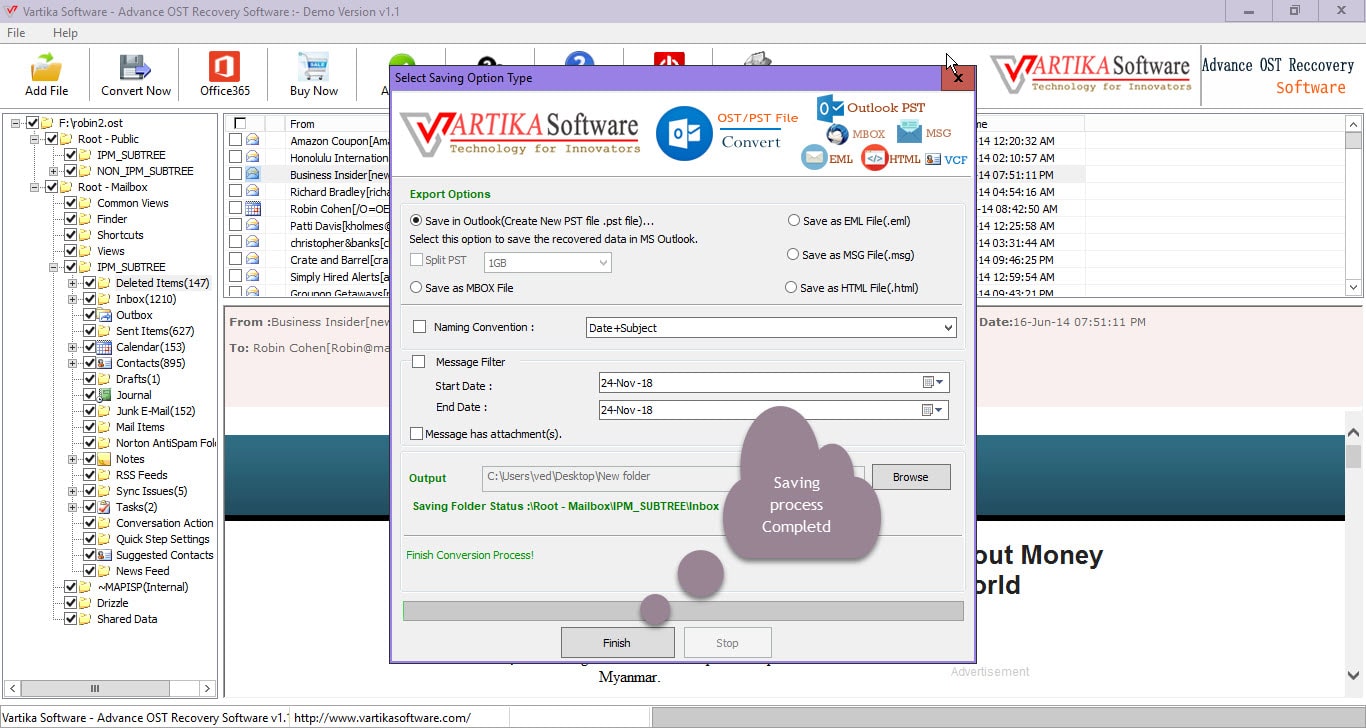Click the Outbox folder icon in tree
Screen dimensions: 1366x728
105,315
